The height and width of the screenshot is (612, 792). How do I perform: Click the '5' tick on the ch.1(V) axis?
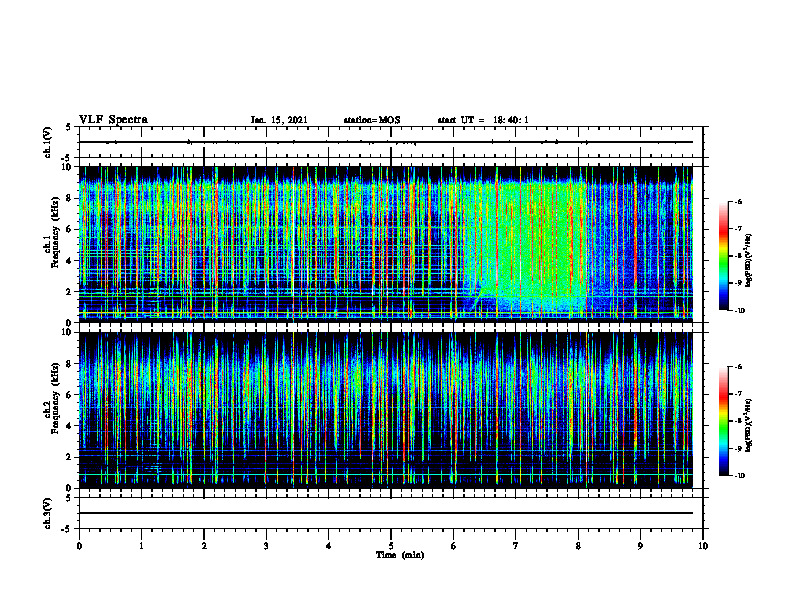tap(69, 127)
